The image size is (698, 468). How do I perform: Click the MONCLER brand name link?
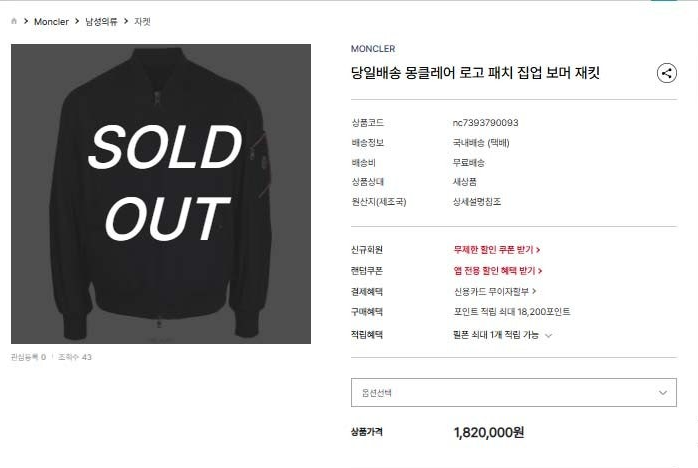click(x=373, y=49)
